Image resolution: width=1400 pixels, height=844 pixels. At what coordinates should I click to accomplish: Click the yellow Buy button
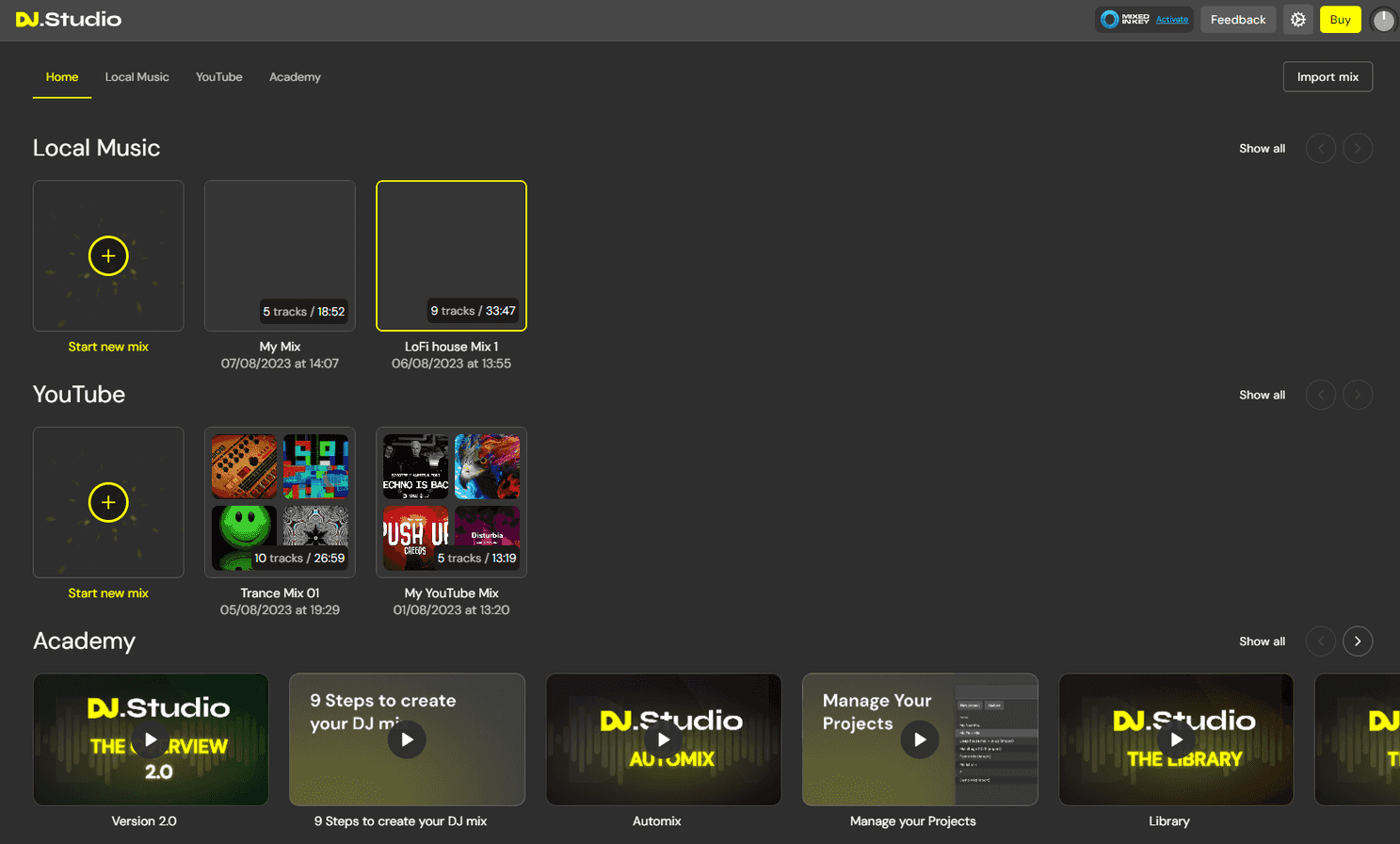coord(1340,19)
